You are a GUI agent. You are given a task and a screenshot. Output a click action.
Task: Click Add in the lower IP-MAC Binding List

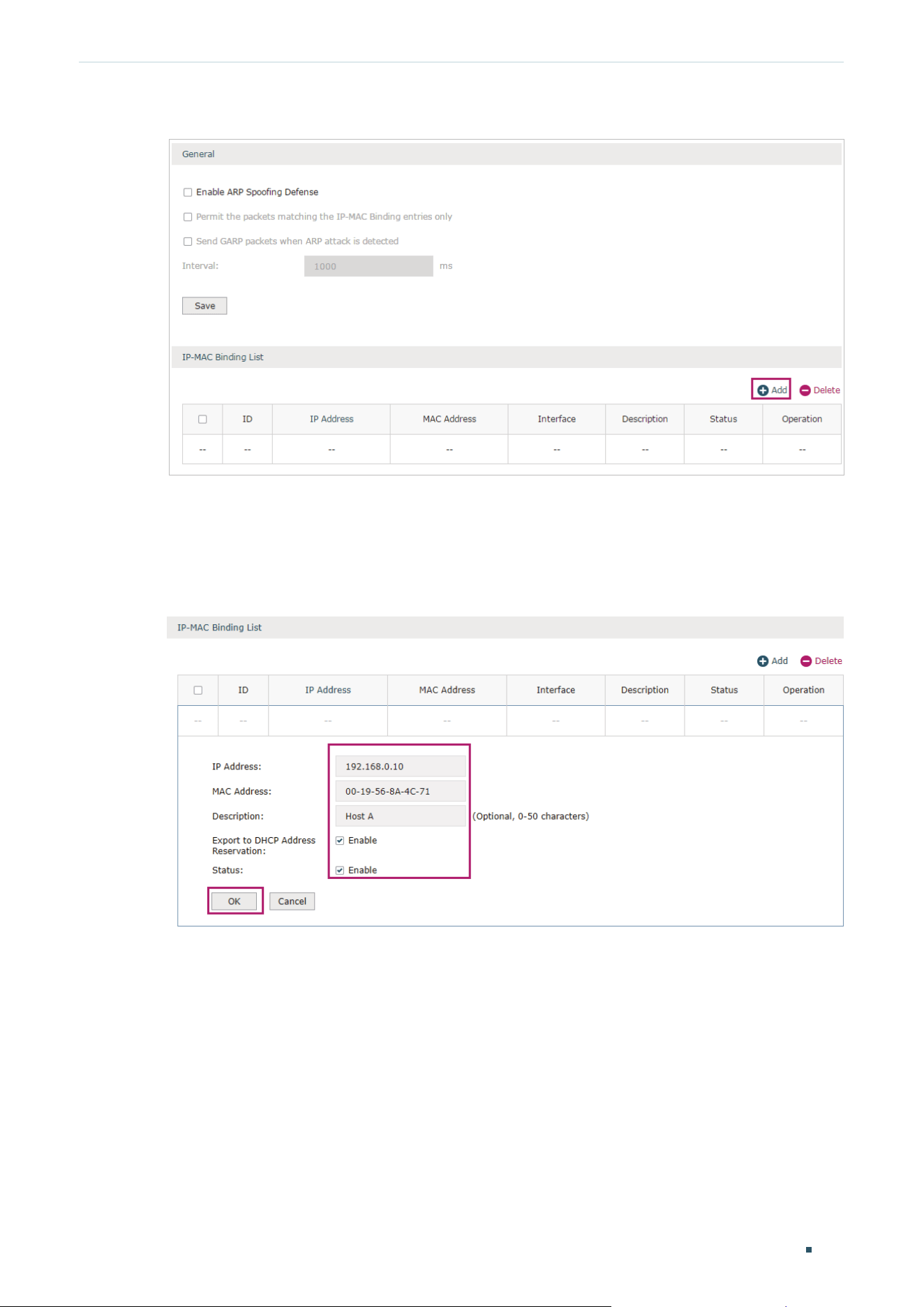[x=773, y=661]
